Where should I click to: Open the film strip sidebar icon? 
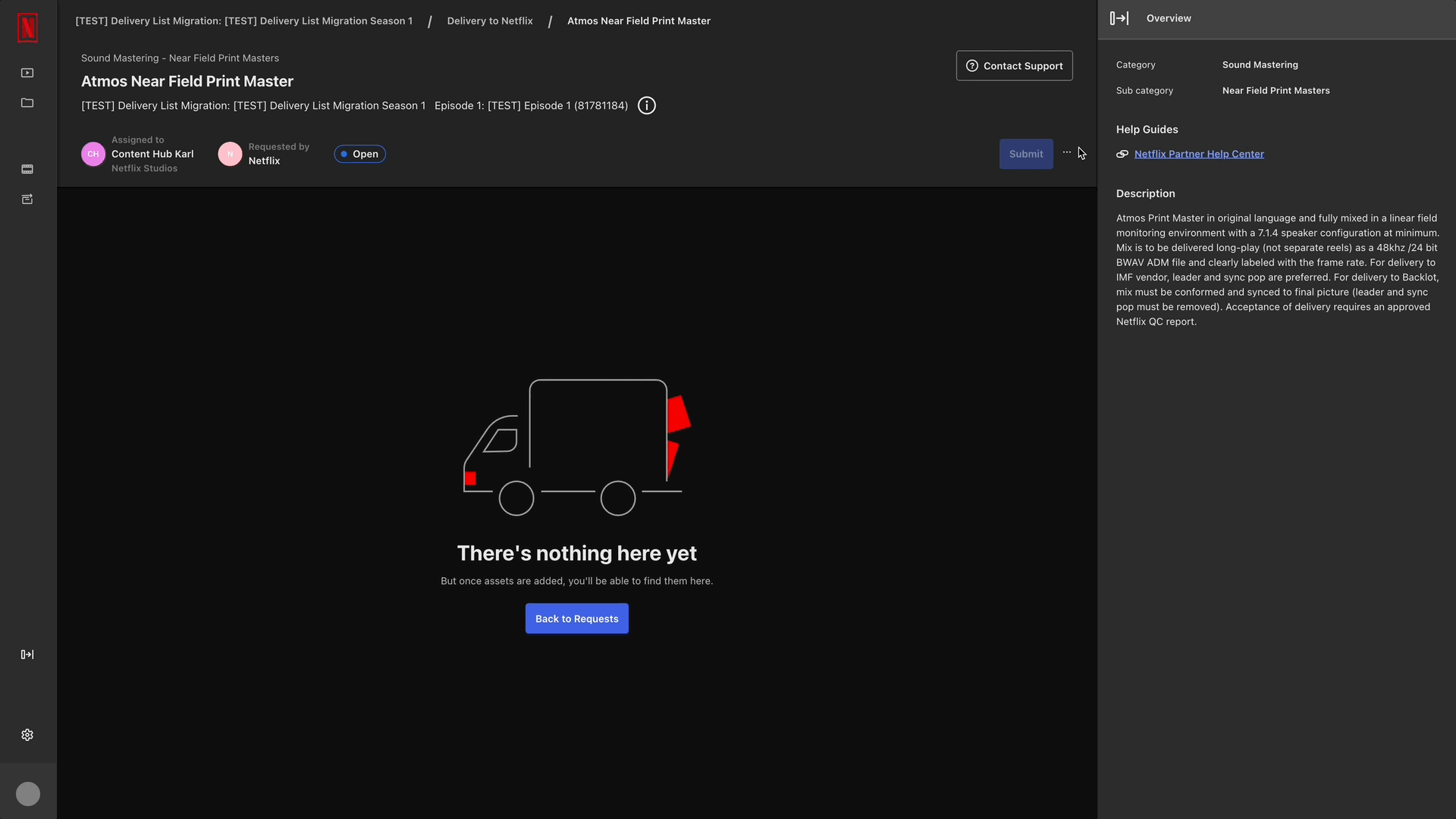(x=27, y=169)
